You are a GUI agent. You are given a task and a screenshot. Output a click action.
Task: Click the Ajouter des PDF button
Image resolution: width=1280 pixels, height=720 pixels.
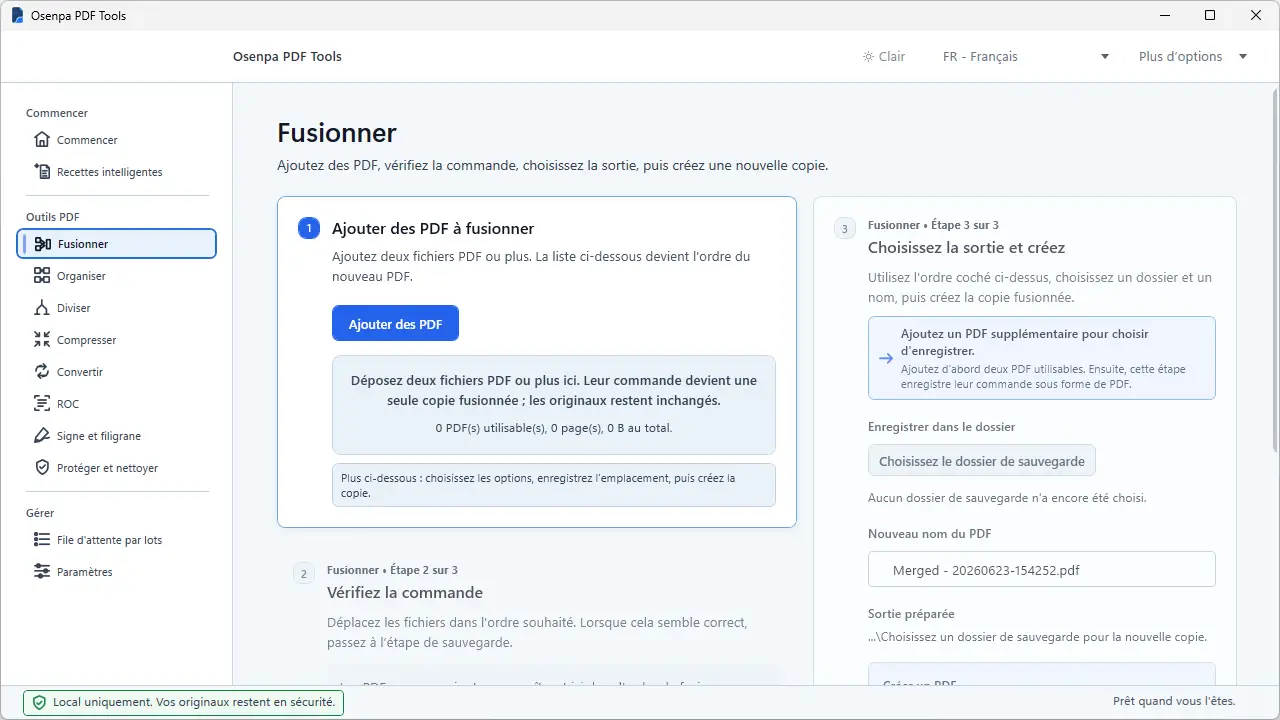click(395, 324)
